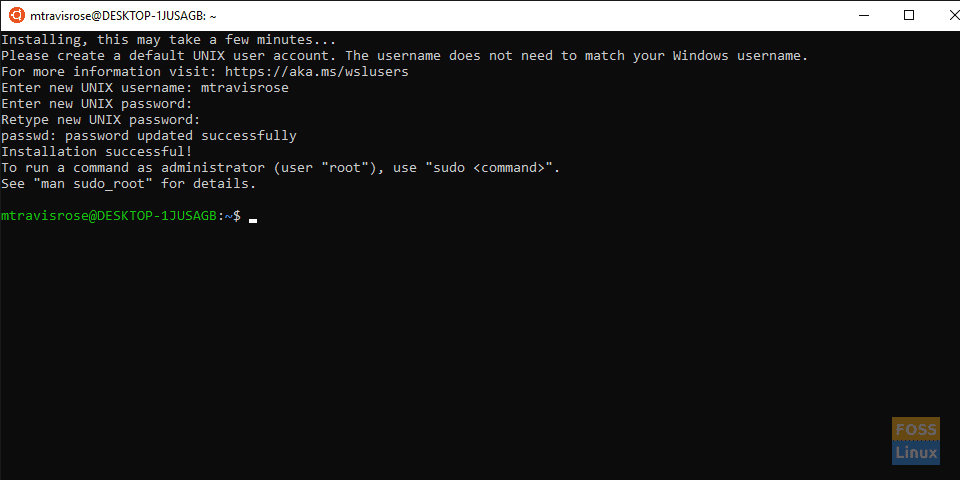The image size is (960, 480).
Task: Click the blue '~' directory in prompt
Action: point(228,216)
